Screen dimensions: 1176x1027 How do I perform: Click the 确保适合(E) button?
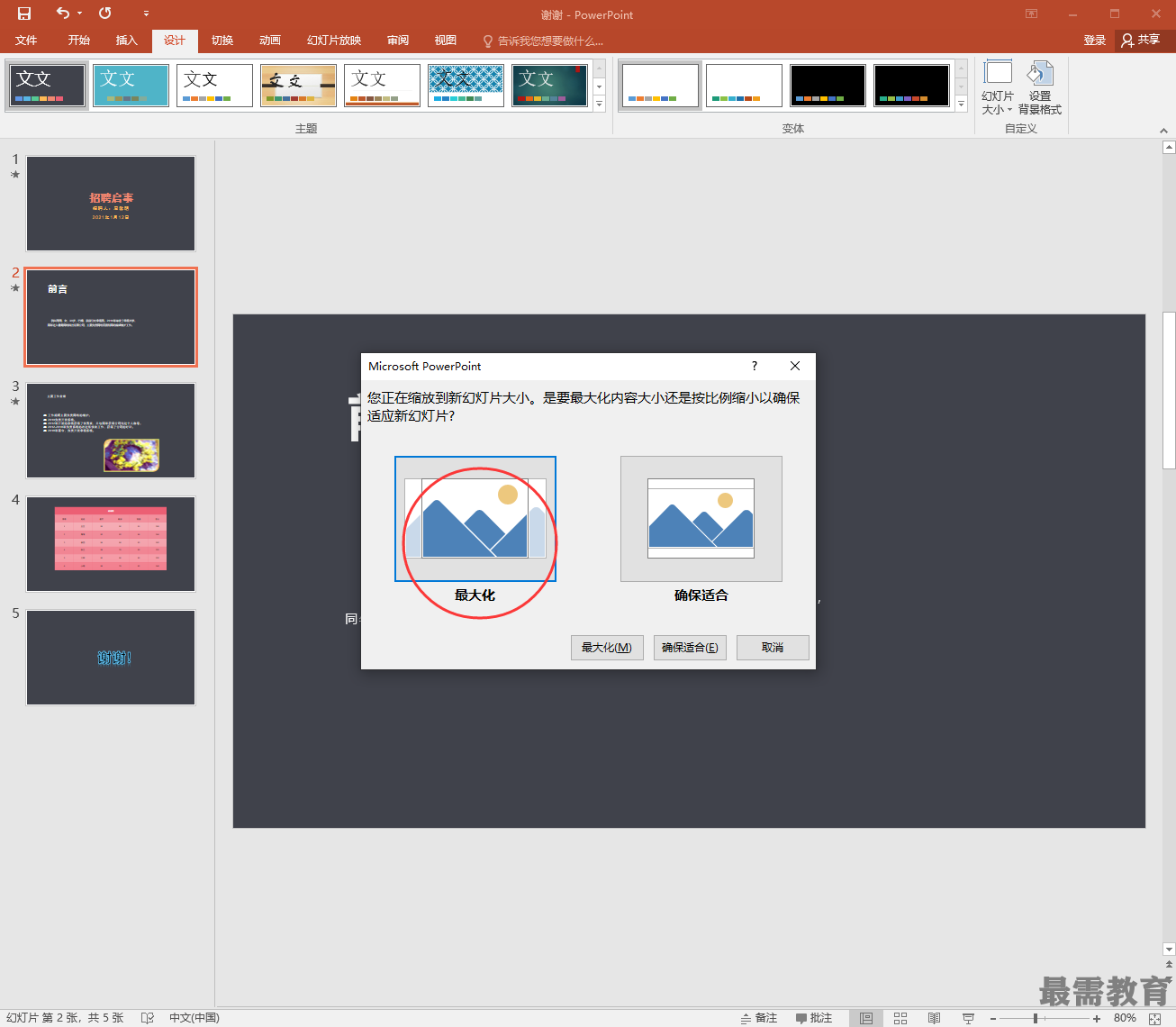(x=690, y=648)
